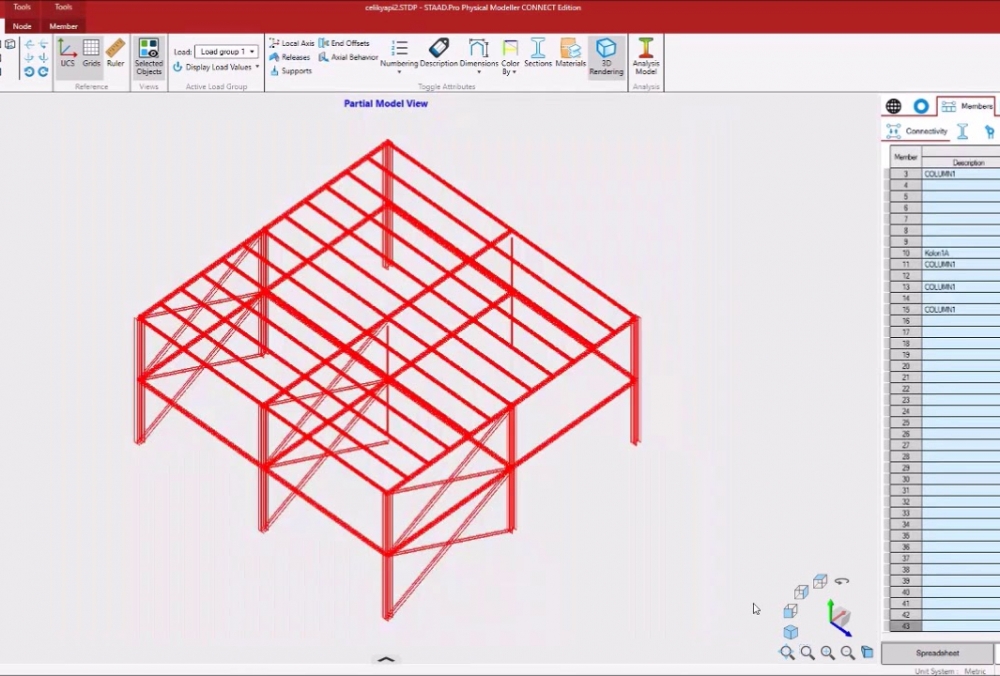
Task: Click the UCS icon in the Reference group
Action: 67,52
